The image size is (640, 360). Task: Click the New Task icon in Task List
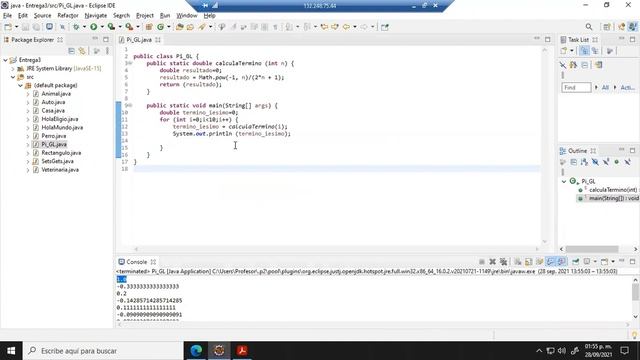coord(564,51)
